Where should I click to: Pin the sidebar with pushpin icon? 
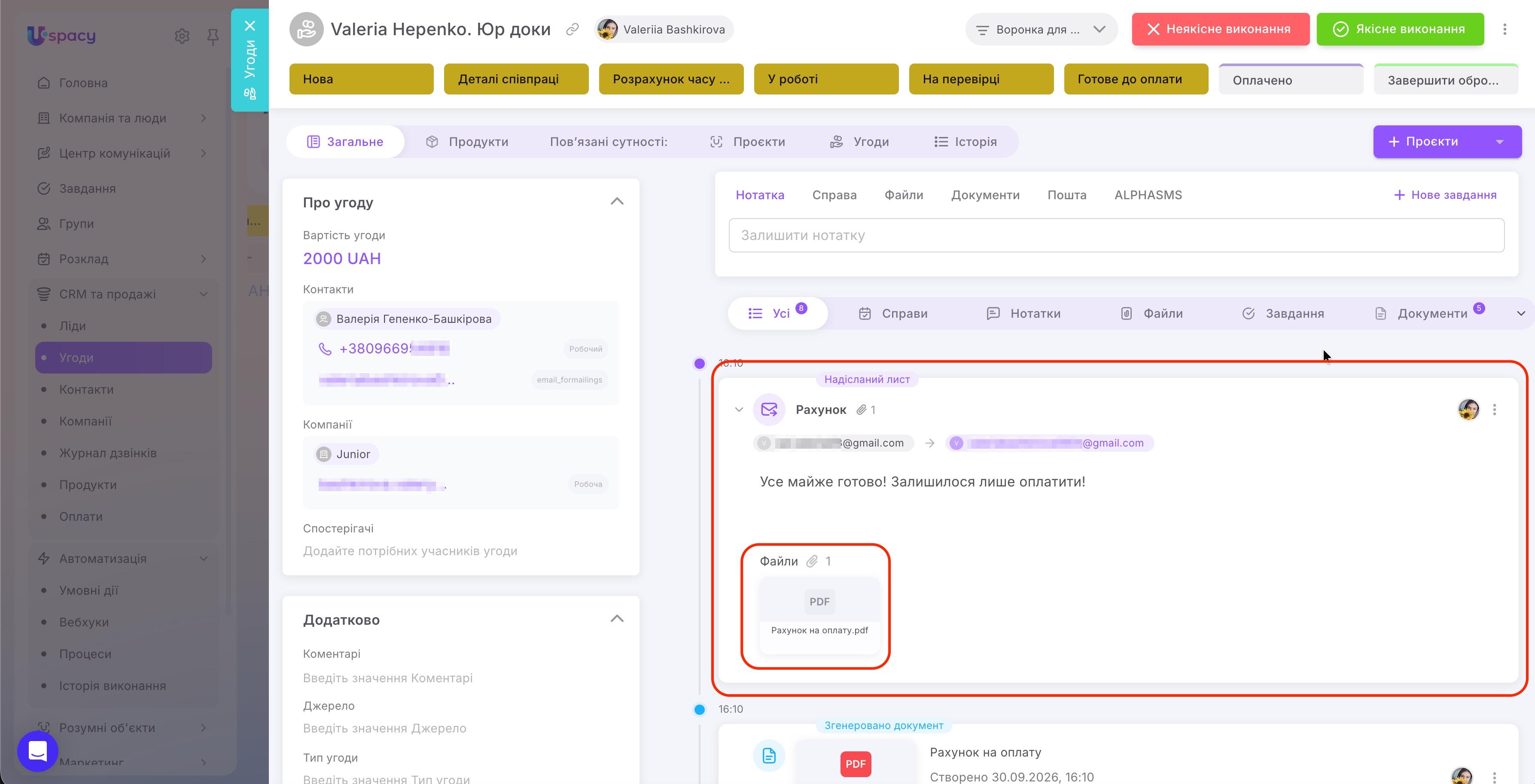213,37
